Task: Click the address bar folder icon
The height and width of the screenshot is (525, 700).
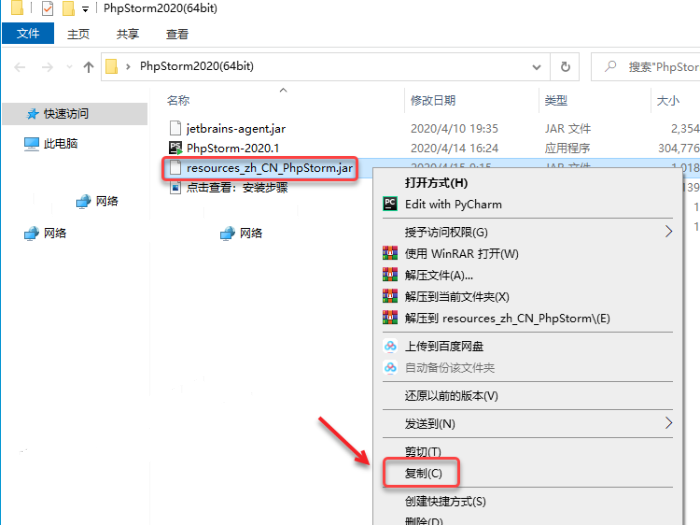Action: (112, 67)
